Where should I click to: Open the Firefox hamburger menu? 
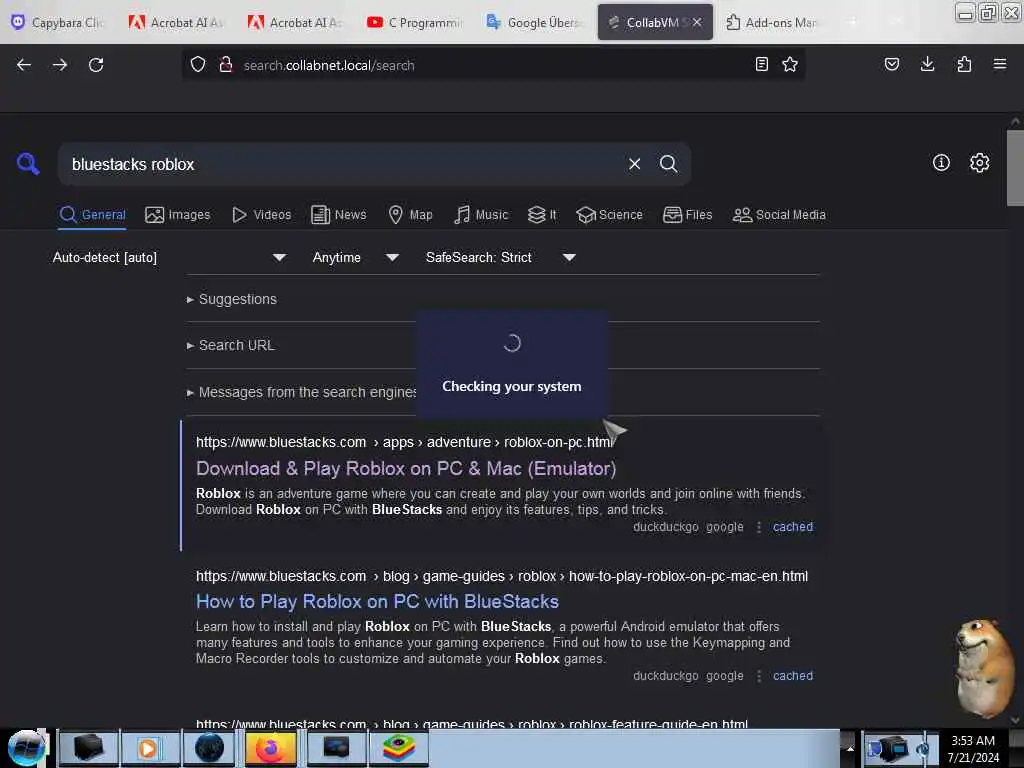point(1000,64)
